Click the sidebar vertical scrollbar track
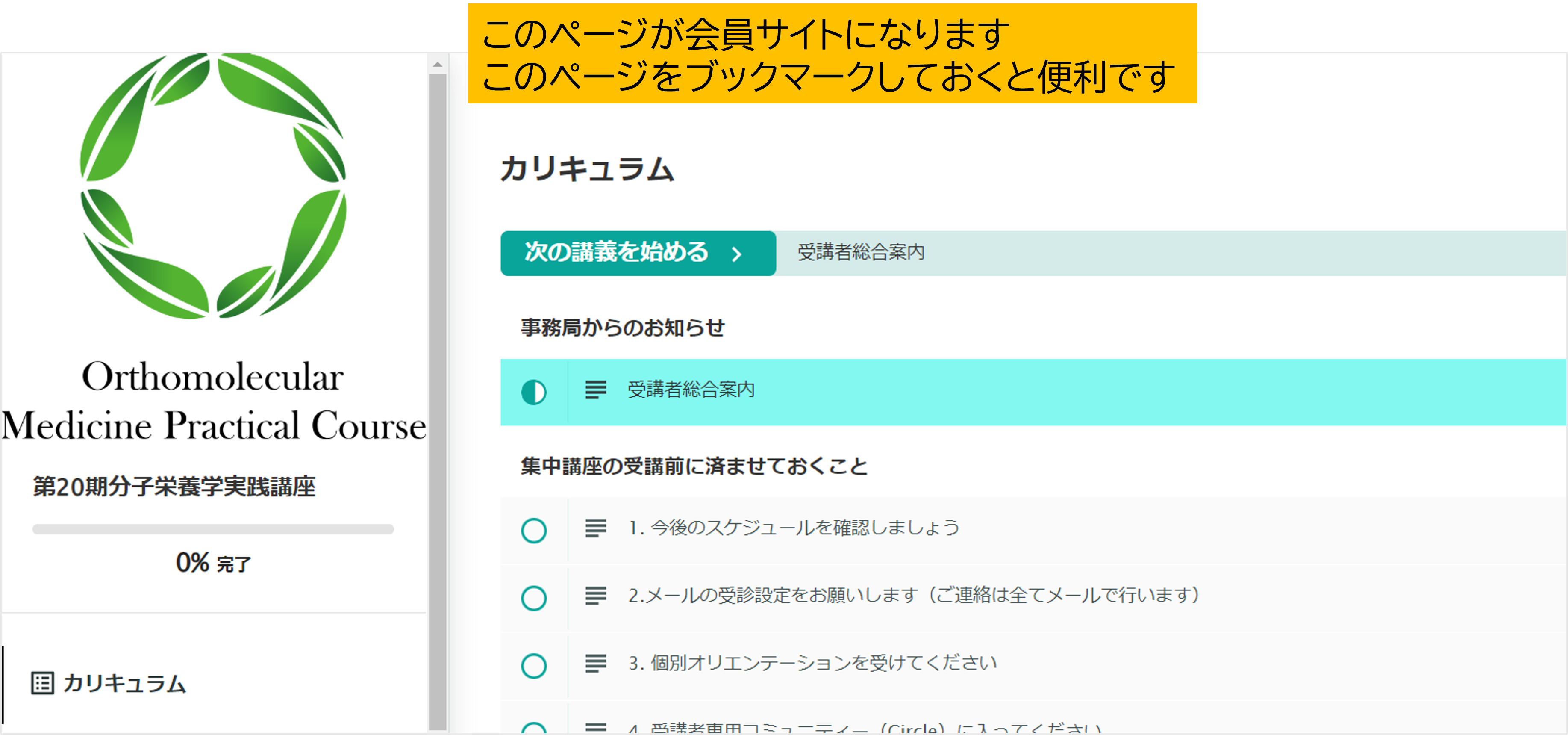Image resolution: width=1568 pixels, height=735 pixels. [437, 396]
